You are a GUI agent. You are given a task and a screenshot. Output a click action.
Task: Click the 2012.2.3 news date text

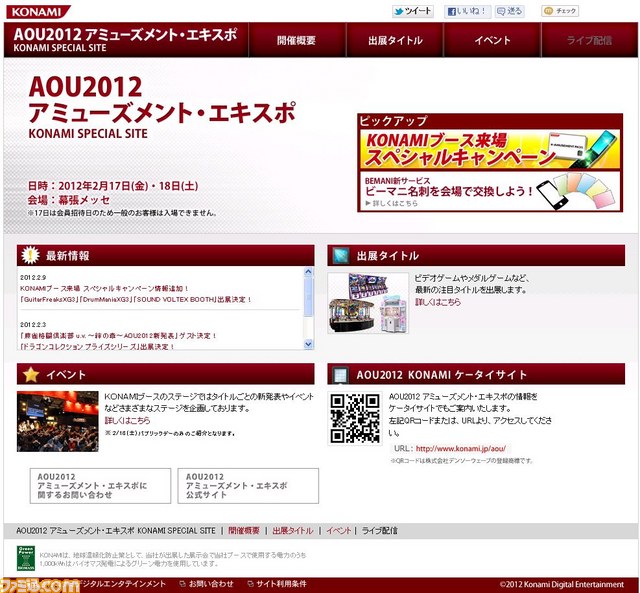33,324
